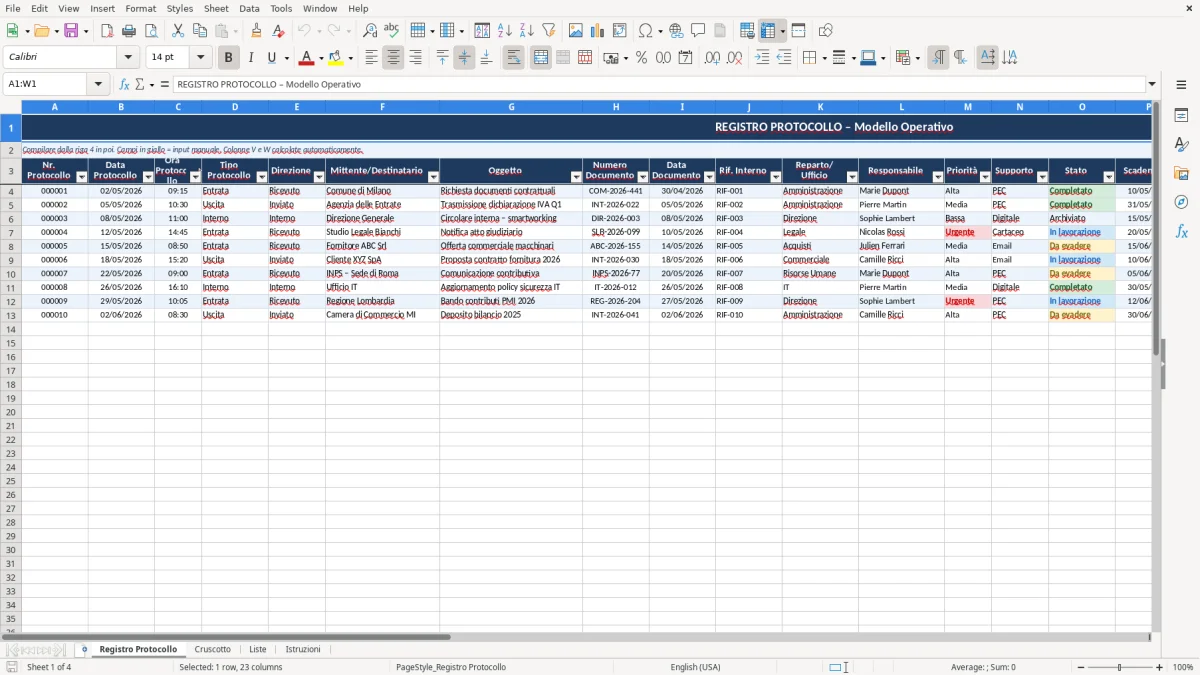Switch to the Istruzioni sheet tab
Screen dimensions: 1200x675
pyautogui.click(x=303, y=650)
